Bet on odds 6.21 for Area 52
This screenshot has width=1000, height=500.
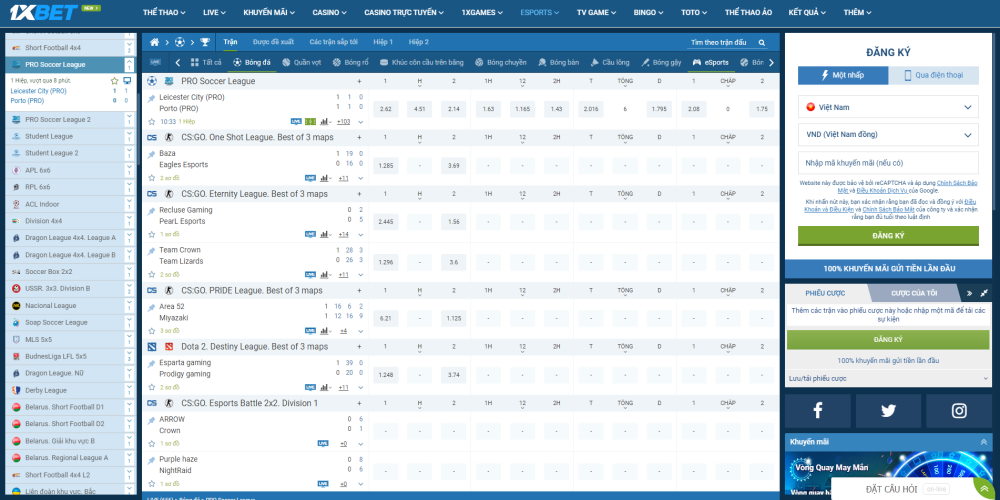click(385, 318)
